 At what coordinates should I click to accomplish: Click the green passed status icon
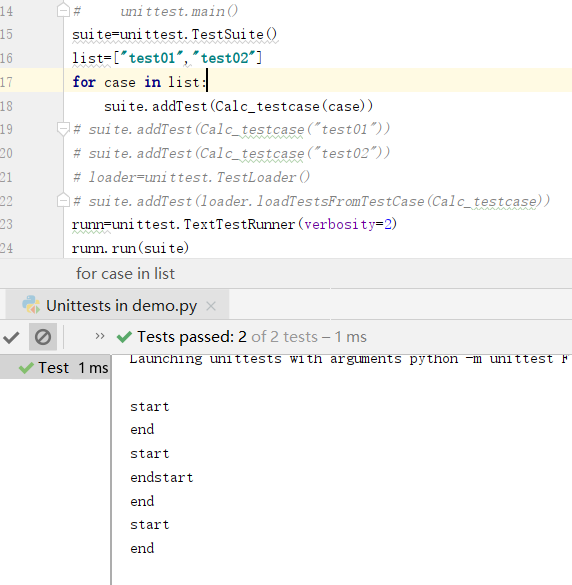124,337
